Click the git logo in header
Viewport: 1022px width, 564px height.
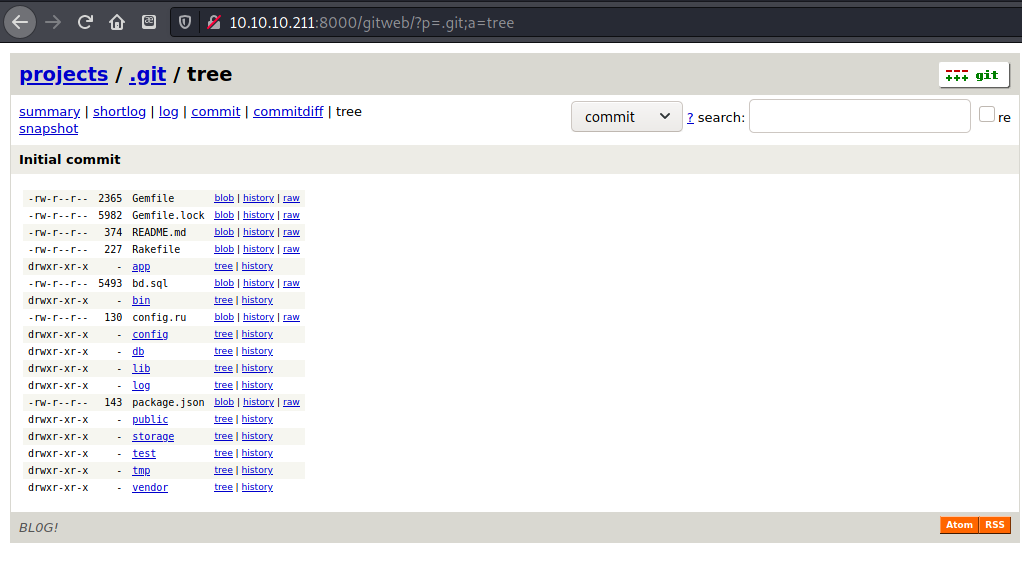[x=974, y=75]
